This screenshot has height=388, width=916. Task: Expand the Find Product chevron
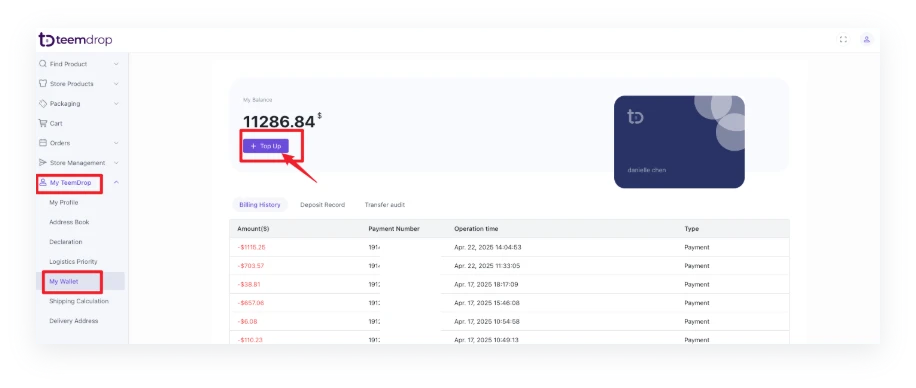pos(116,64)
